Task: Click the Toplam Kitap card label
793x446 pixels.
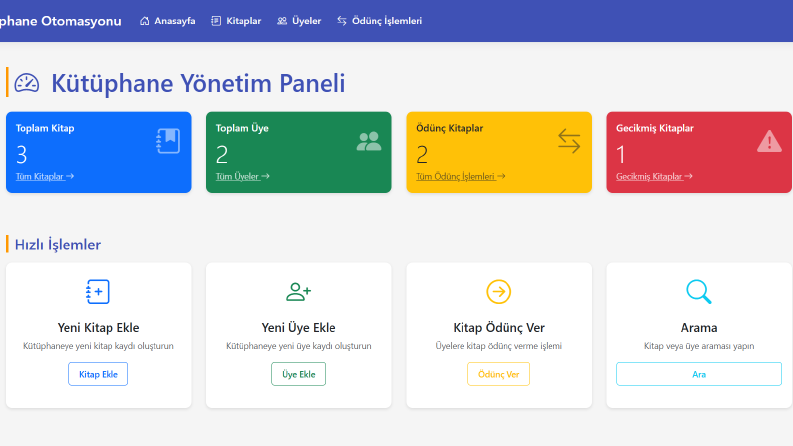Action: tap(45, 128)
